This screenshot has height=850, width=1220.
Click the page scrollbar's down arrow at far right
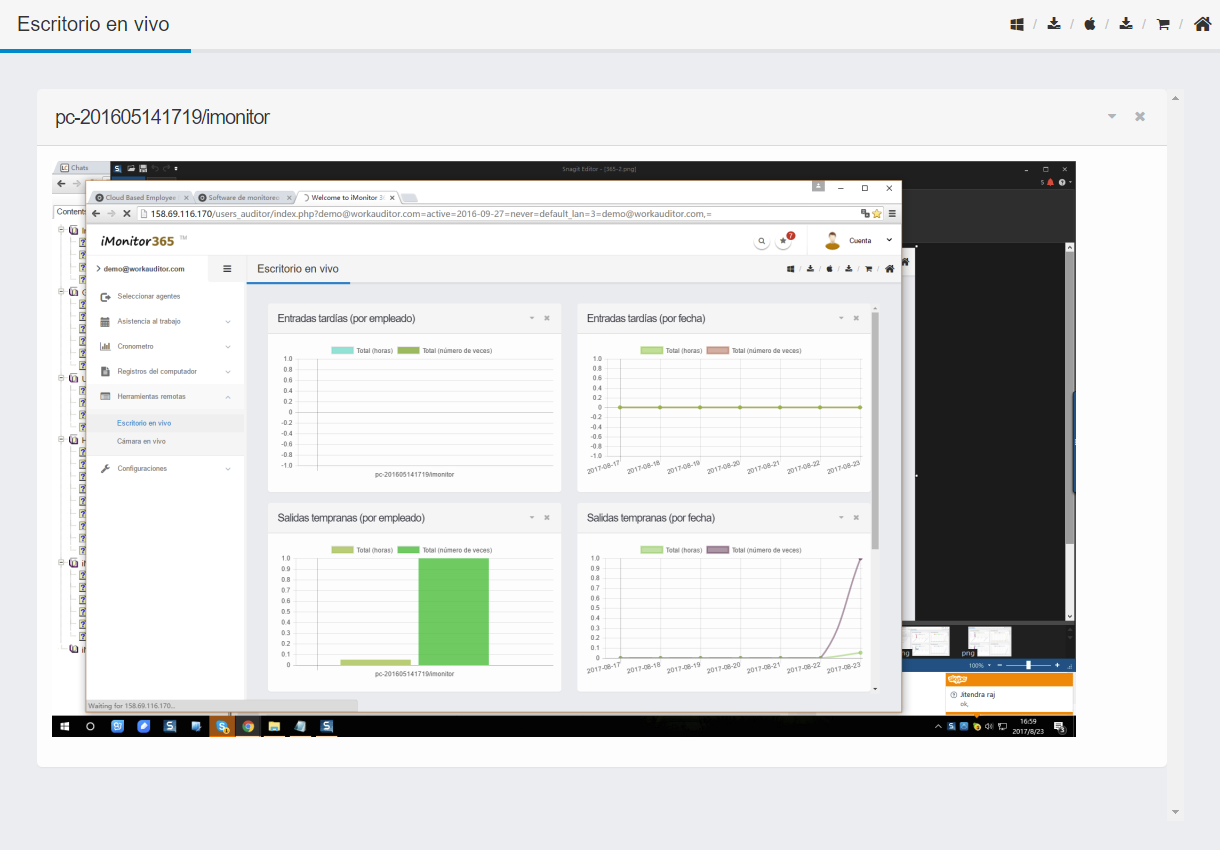coord(1175,812)
